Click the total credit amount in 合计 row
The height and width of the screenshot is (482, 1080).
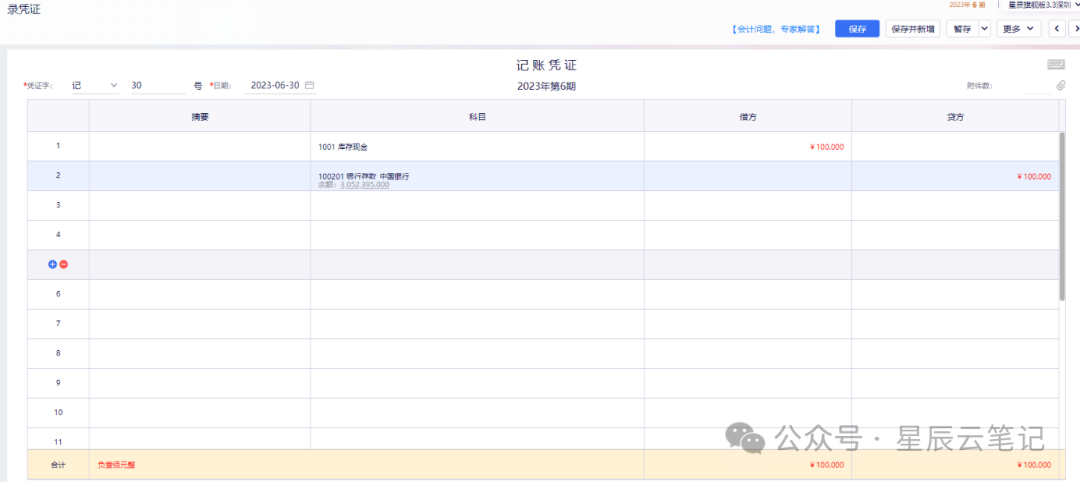point(1034,465)
